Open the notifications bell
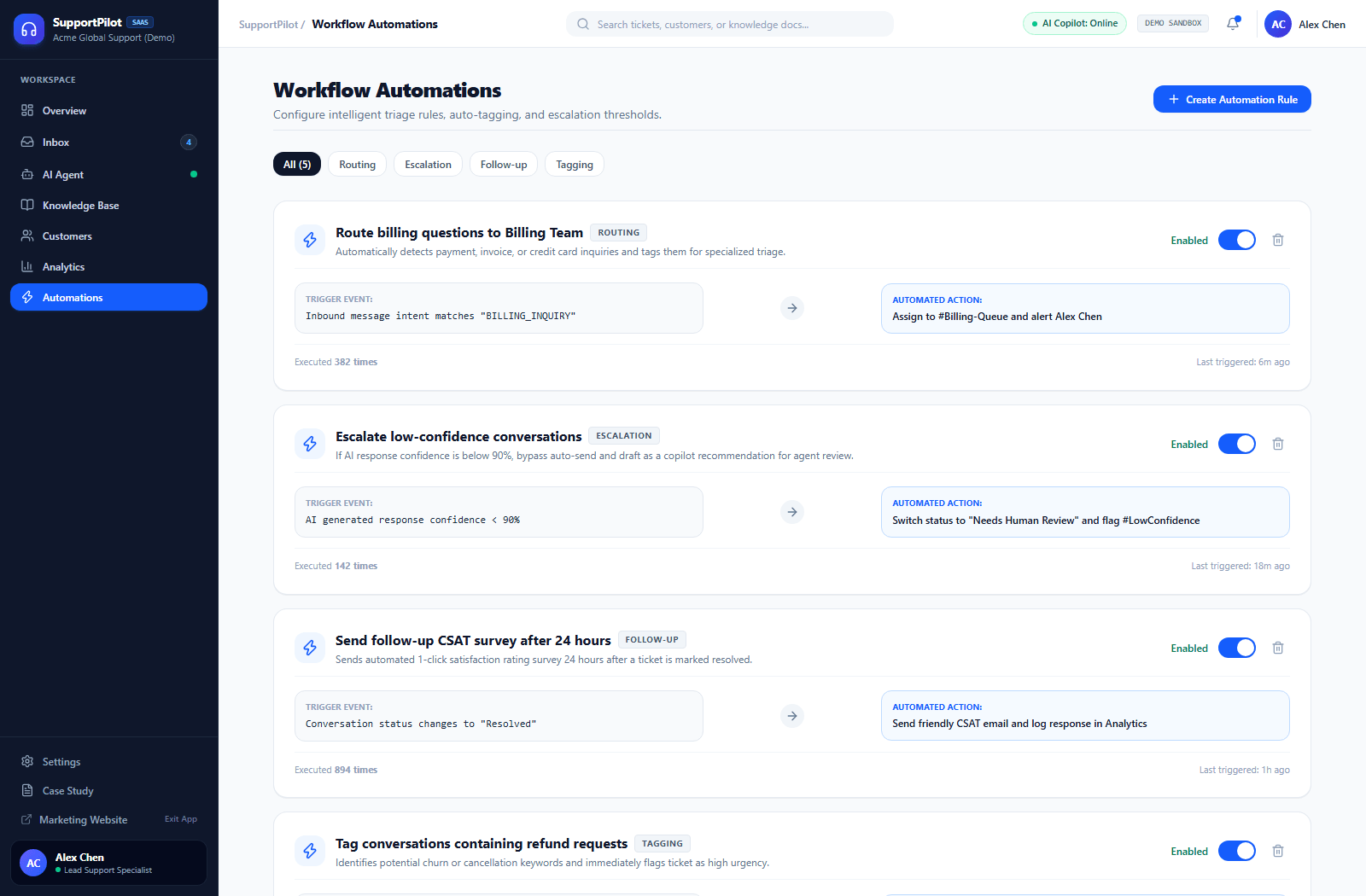Viewport: 1366px width, 896px height. pyautogui.click(x=1233, y=24)
